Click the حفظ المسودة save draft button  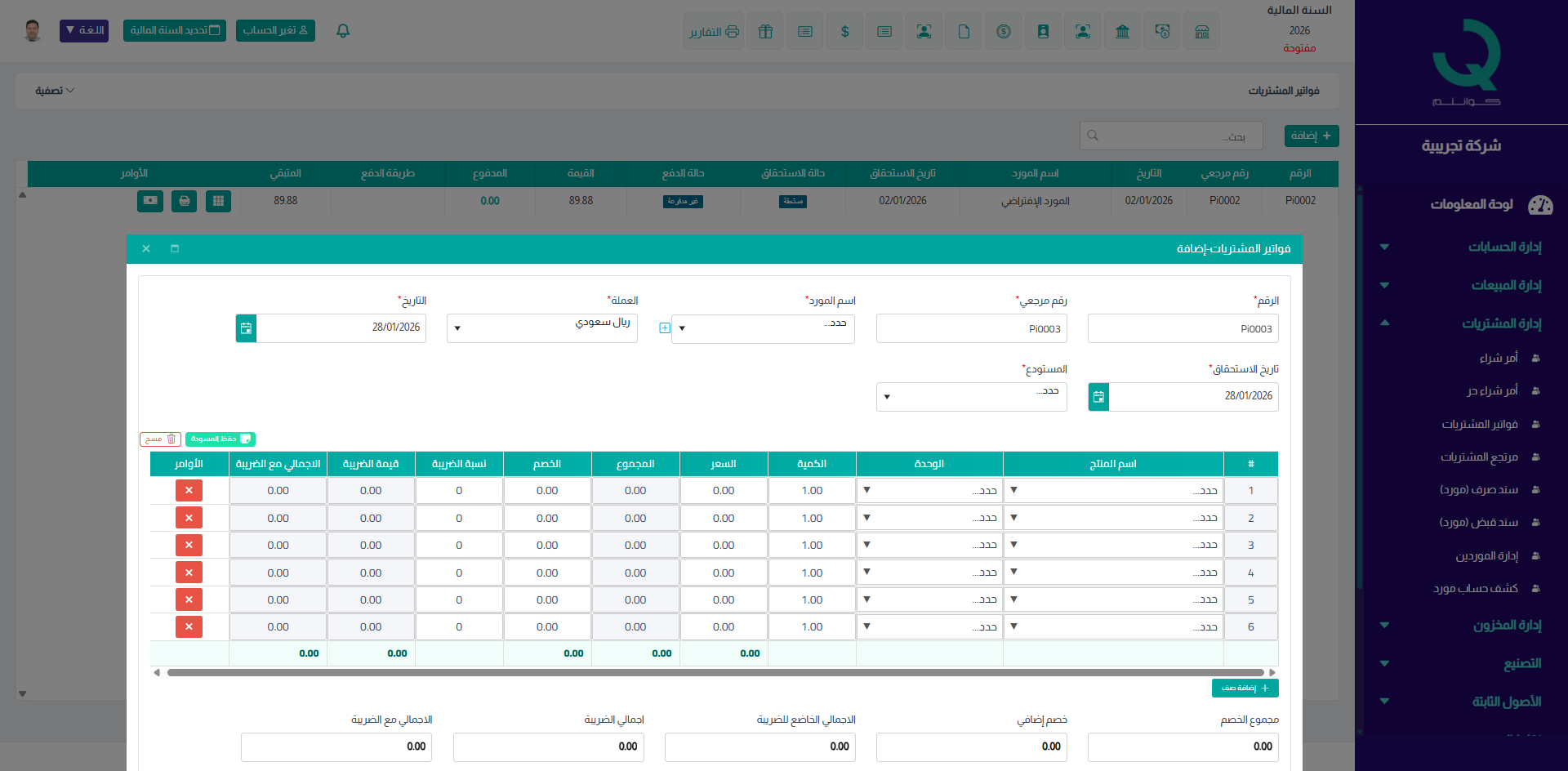(x=220, y=439)
